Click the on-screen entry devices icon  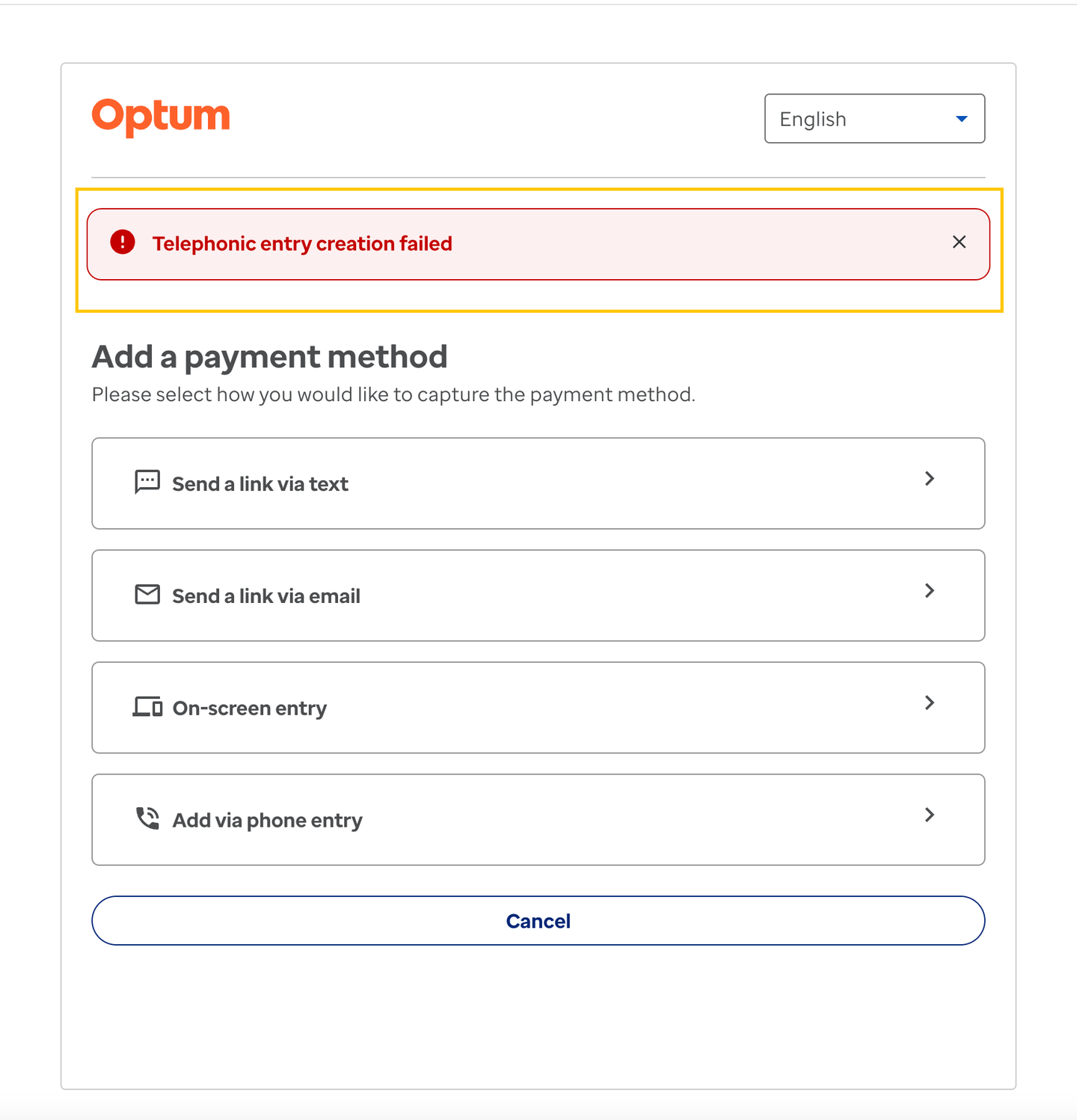[x=147, y=707]
